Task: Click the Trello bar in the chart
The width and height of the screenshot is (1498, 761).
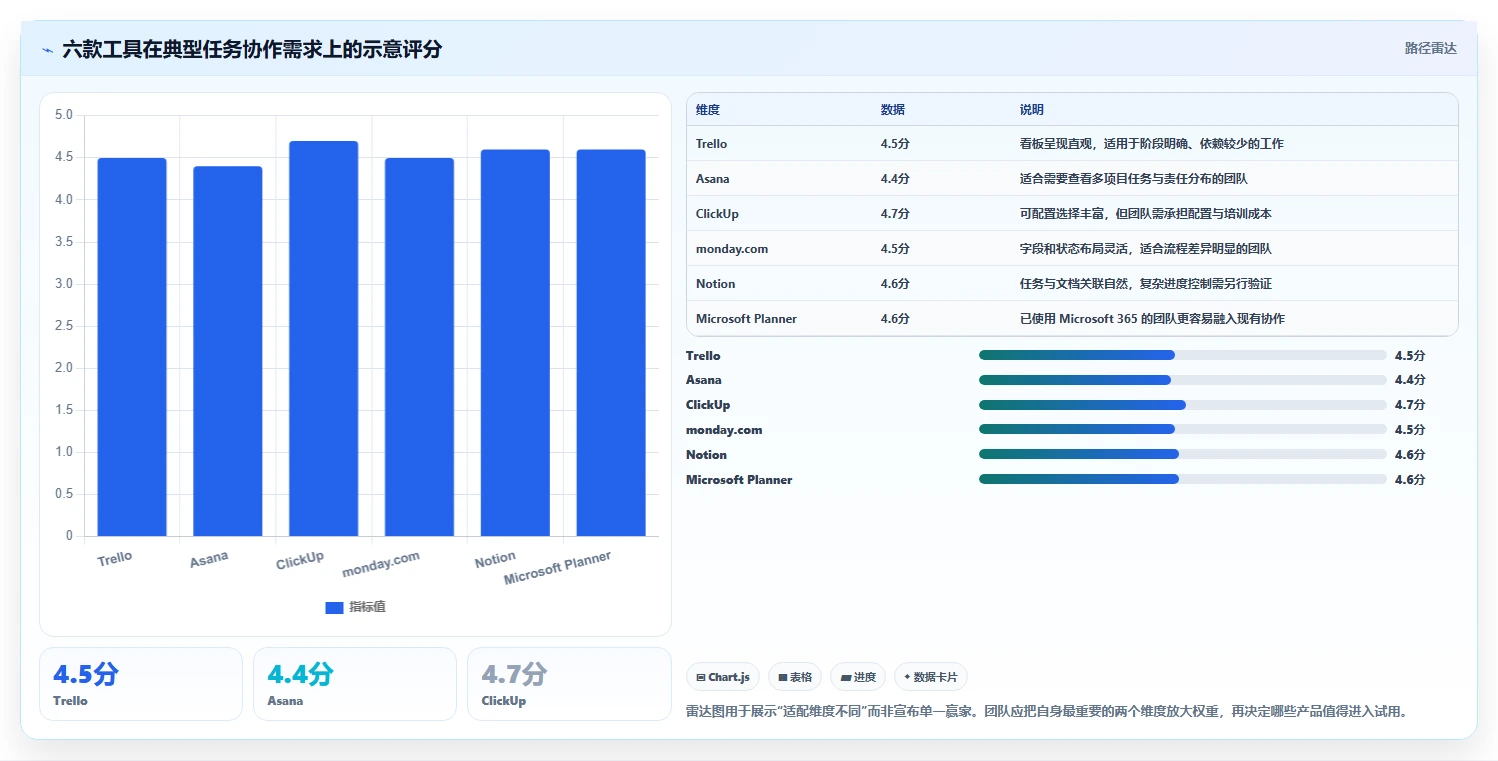Action: coord(132,347)
